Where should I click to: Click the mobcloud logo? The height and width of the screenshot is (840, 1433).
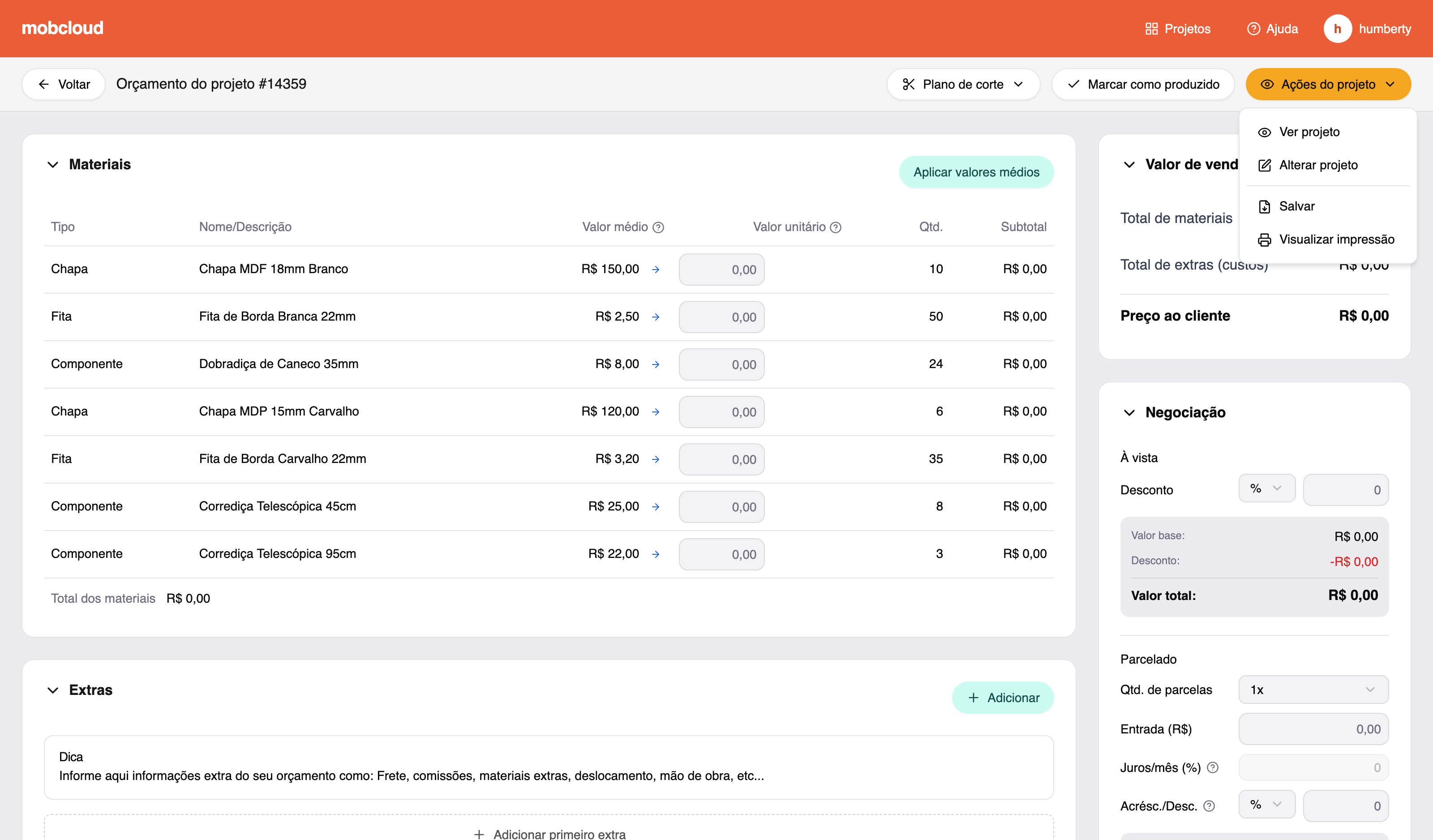(x=63, y=28)
